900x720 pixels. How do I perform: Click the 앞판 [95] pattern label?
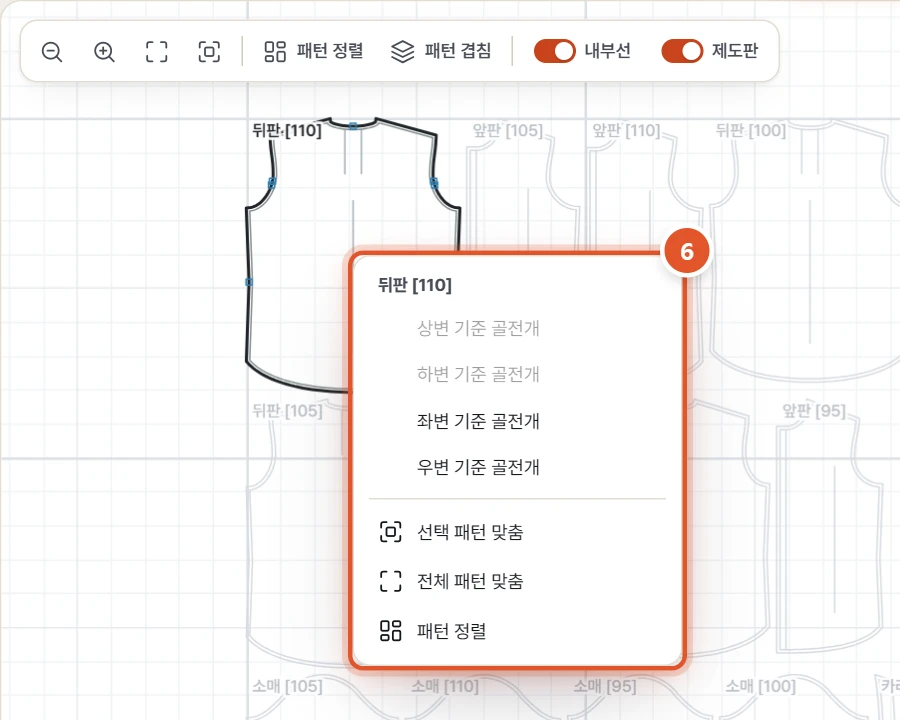pos(814,411)
